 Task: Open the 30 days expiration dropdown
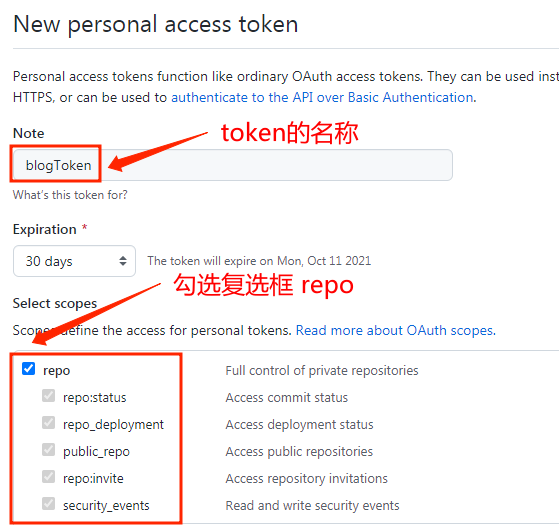click(x=75, y=261)
